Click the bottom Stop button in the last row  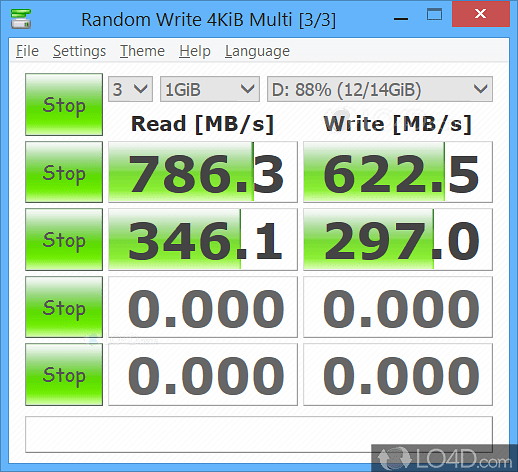[x=64, y=374]
